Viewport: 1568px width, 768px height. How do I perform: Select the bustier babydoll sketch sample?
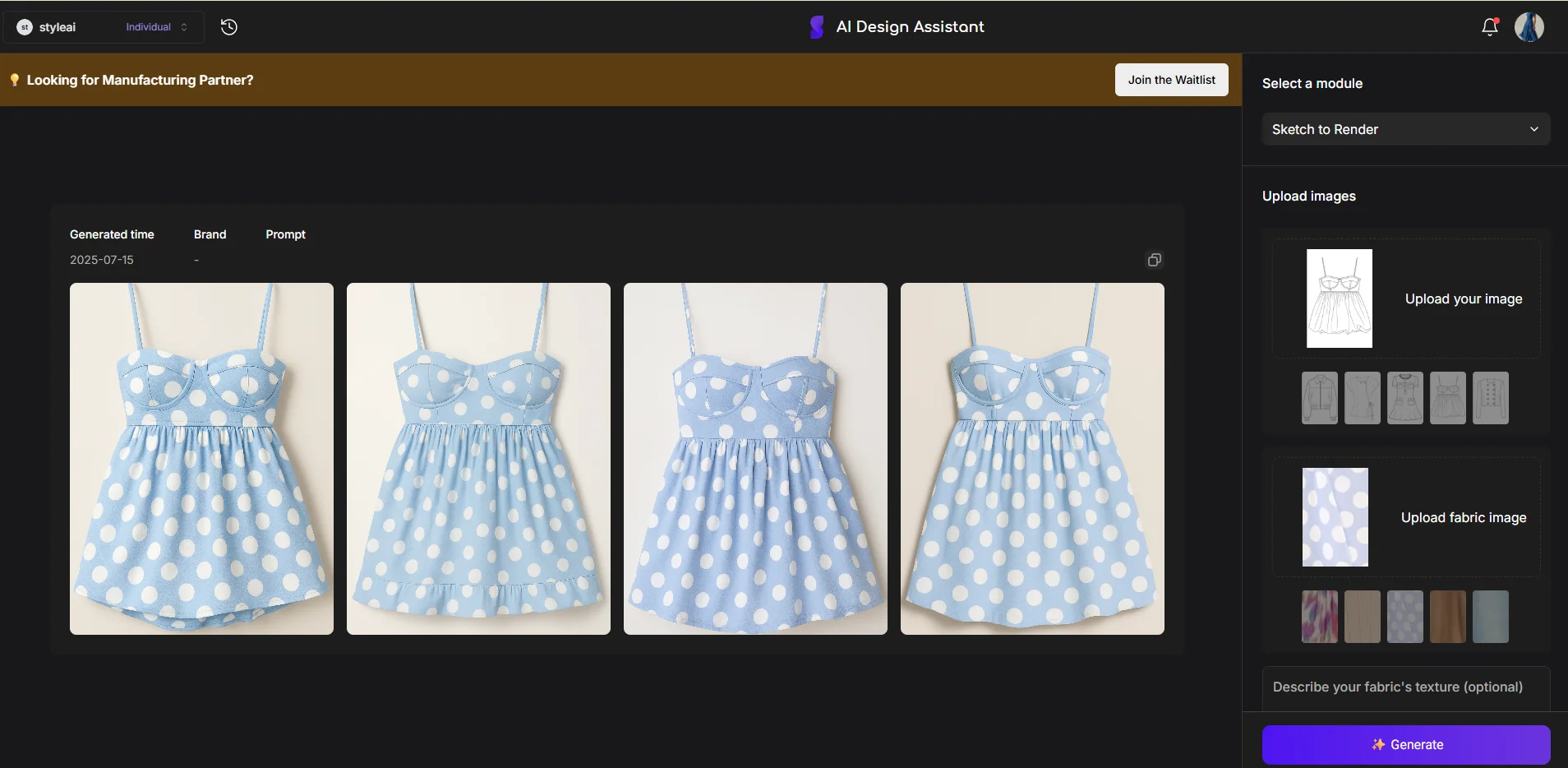(1447, 398)
